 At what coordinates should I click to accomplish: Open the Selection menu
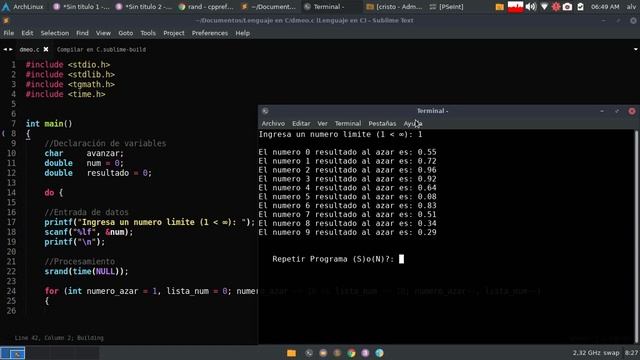click(x=55, y=33)
